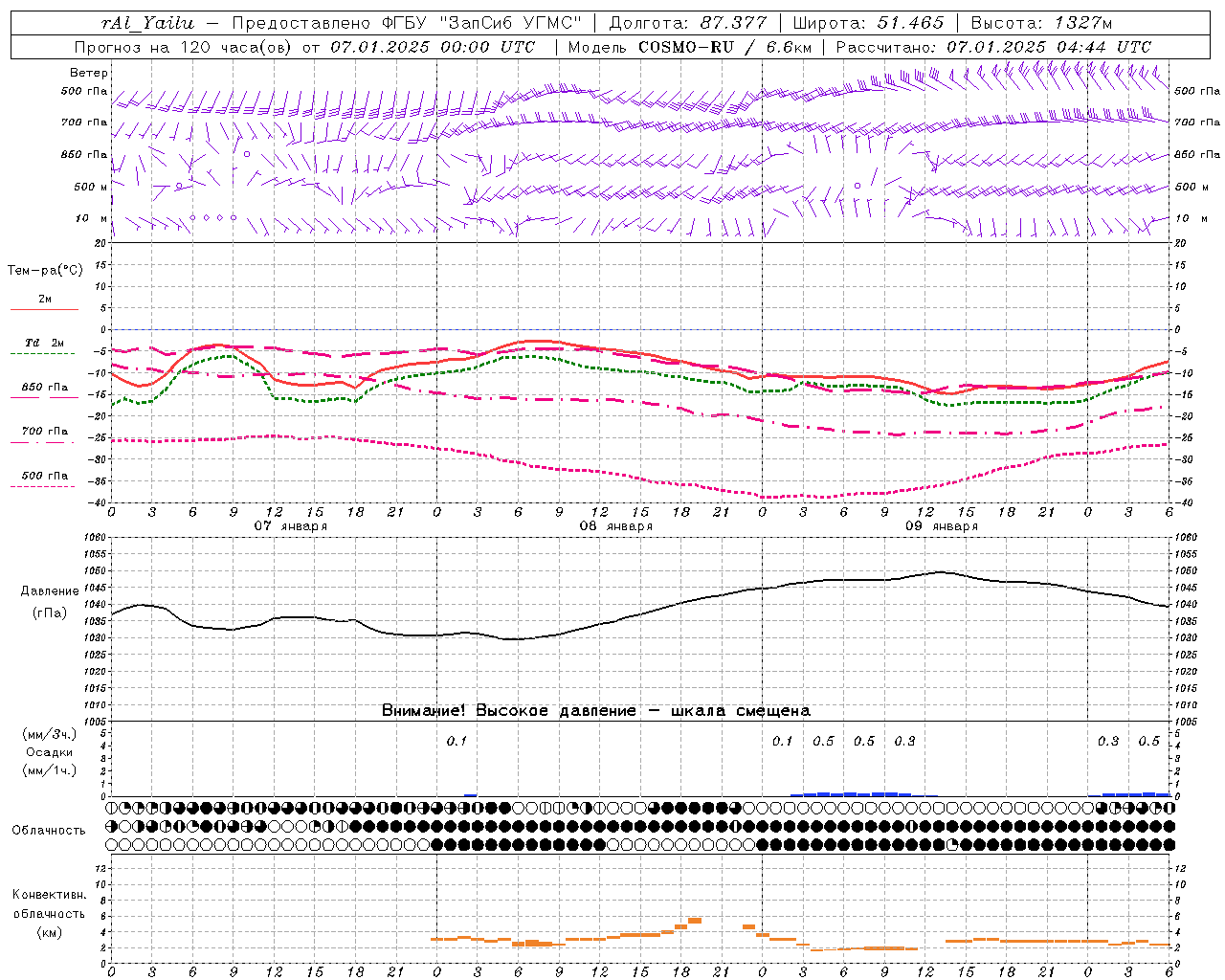Click the station name rAl_Yailu
This screenshot has width=1225, height=980.
(x=147, y=23)
